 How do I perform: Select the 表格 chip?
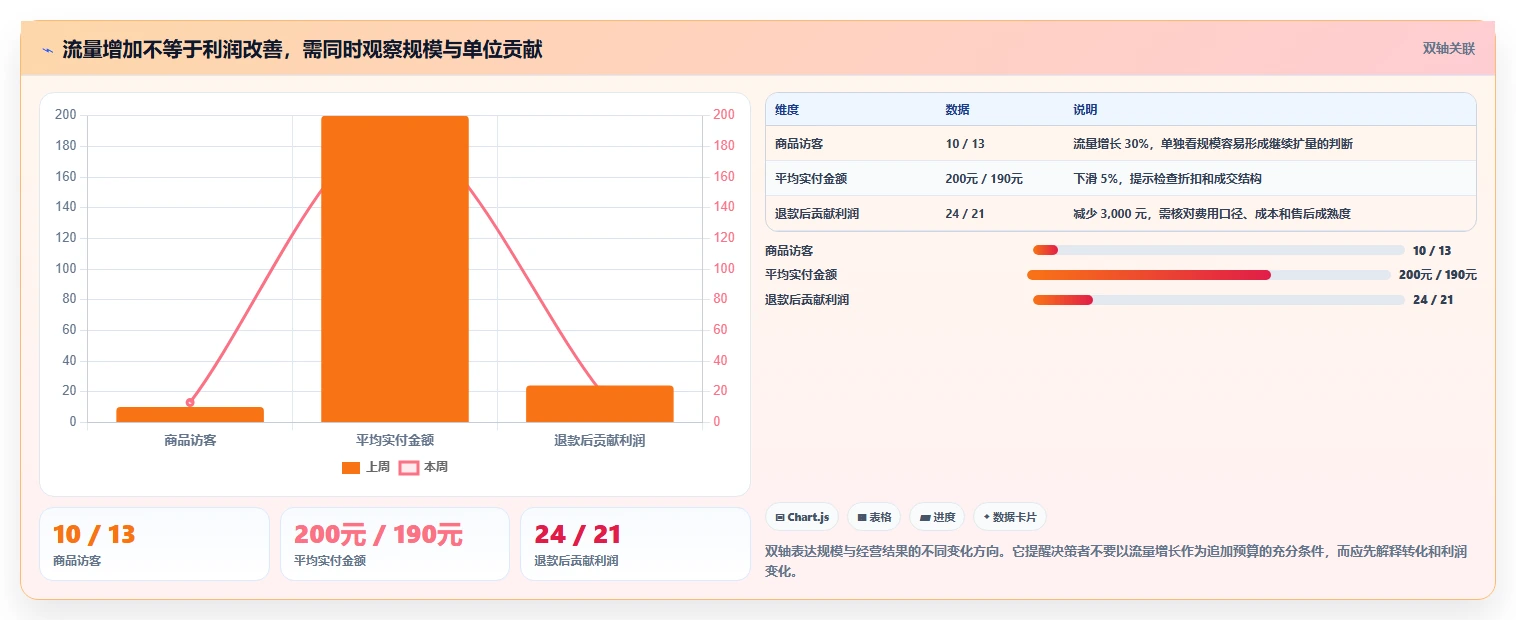pyautogui.click(x=874, y=517)
